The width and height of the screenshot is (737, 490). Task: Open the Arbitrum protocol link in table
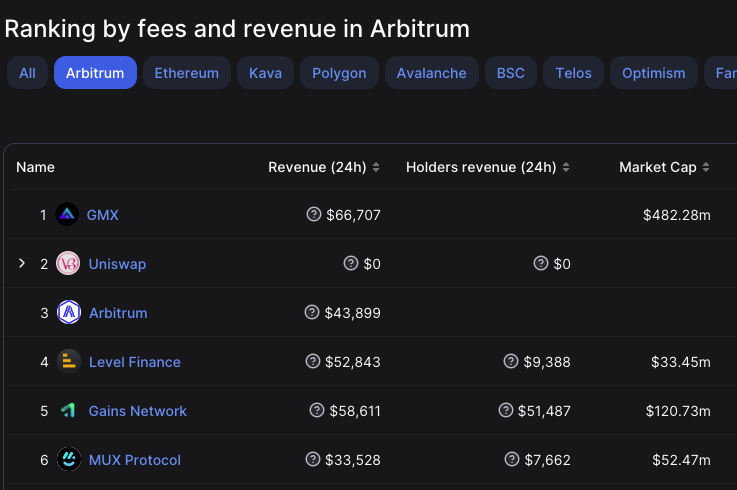(118, 313)
